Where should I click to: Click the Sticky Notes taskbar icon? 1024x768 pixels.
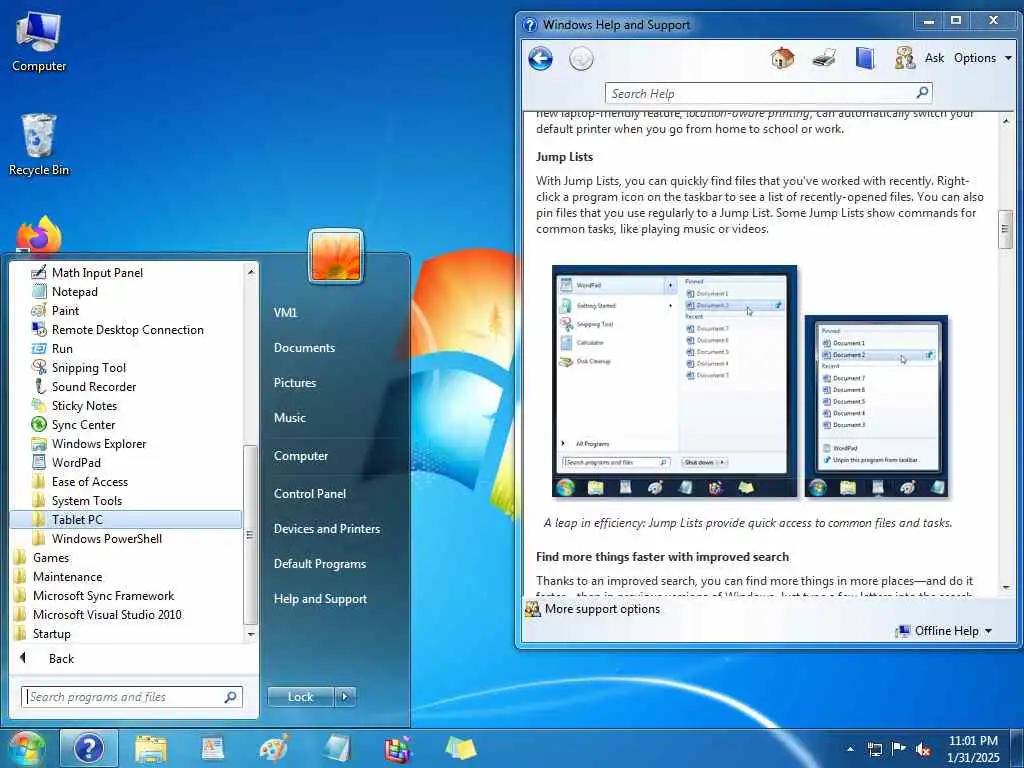coord(461,749)
